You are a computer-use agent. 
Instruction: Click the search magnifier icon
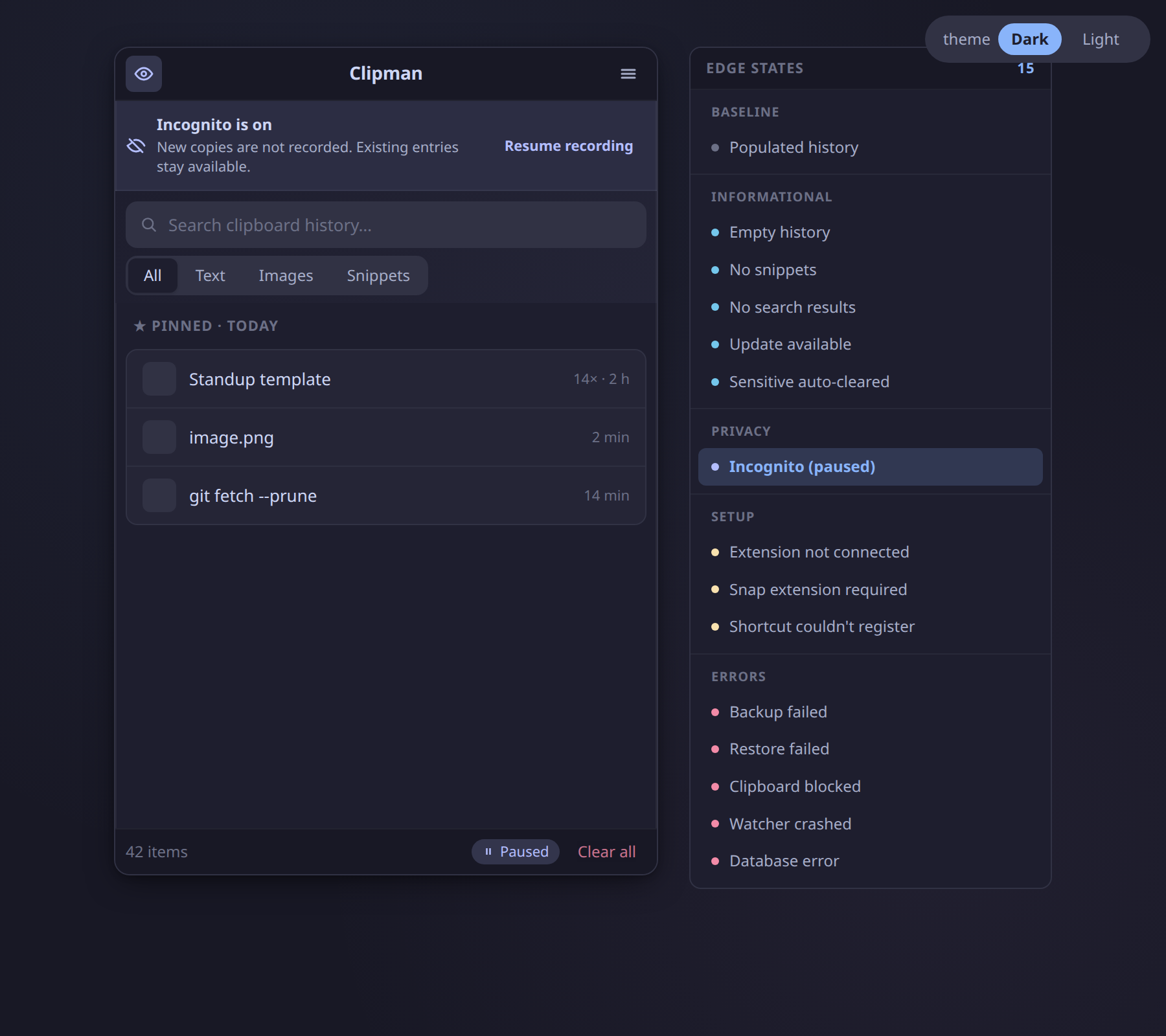click(149, 225)
